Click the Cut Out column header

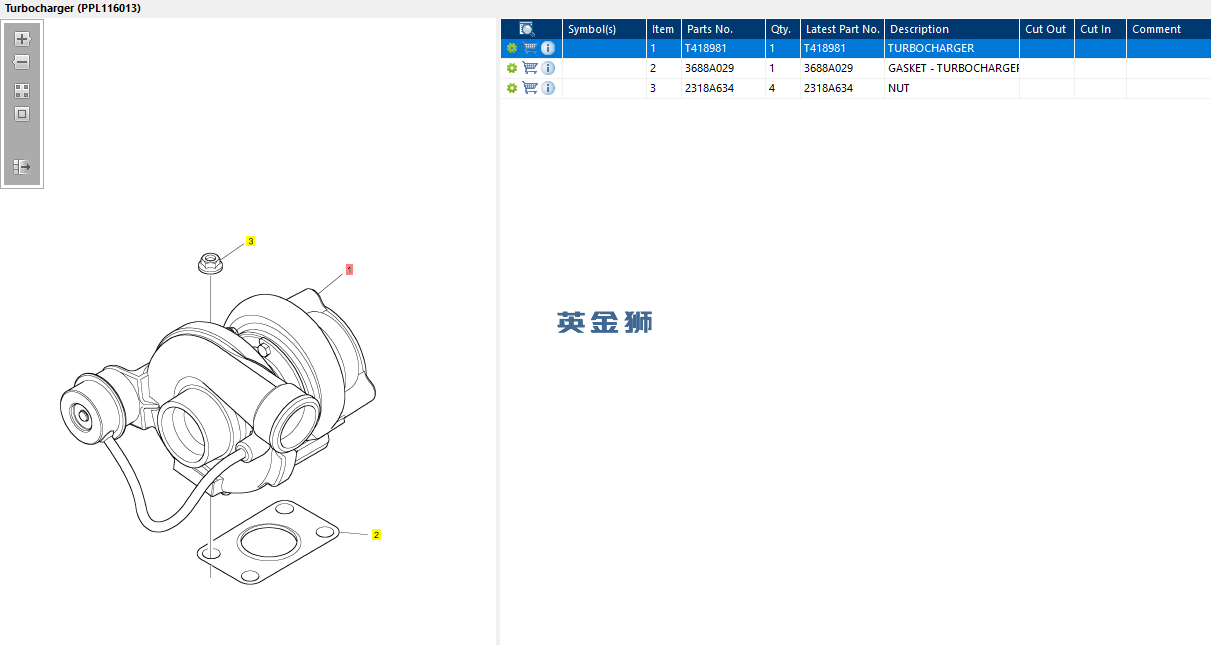click(1047, 29)
